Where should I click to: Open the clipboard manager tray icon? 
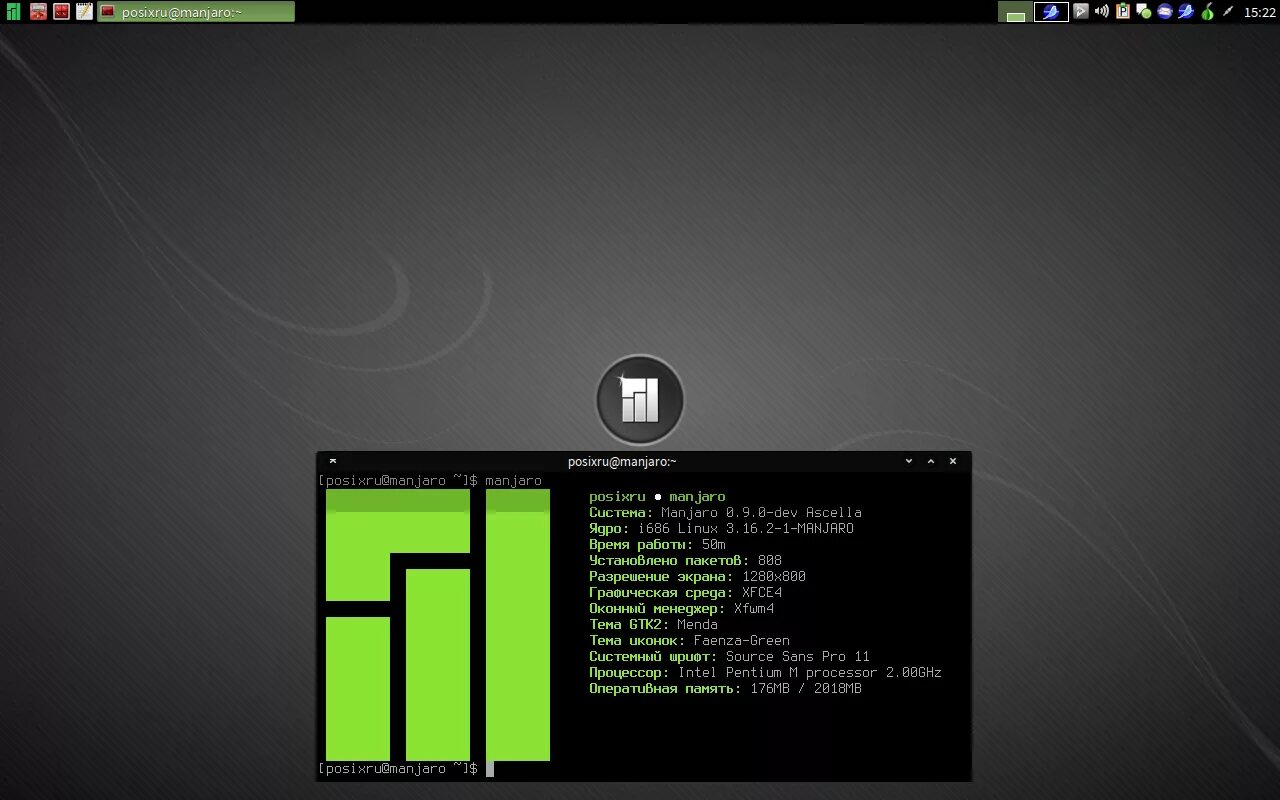coord(1123,12)
